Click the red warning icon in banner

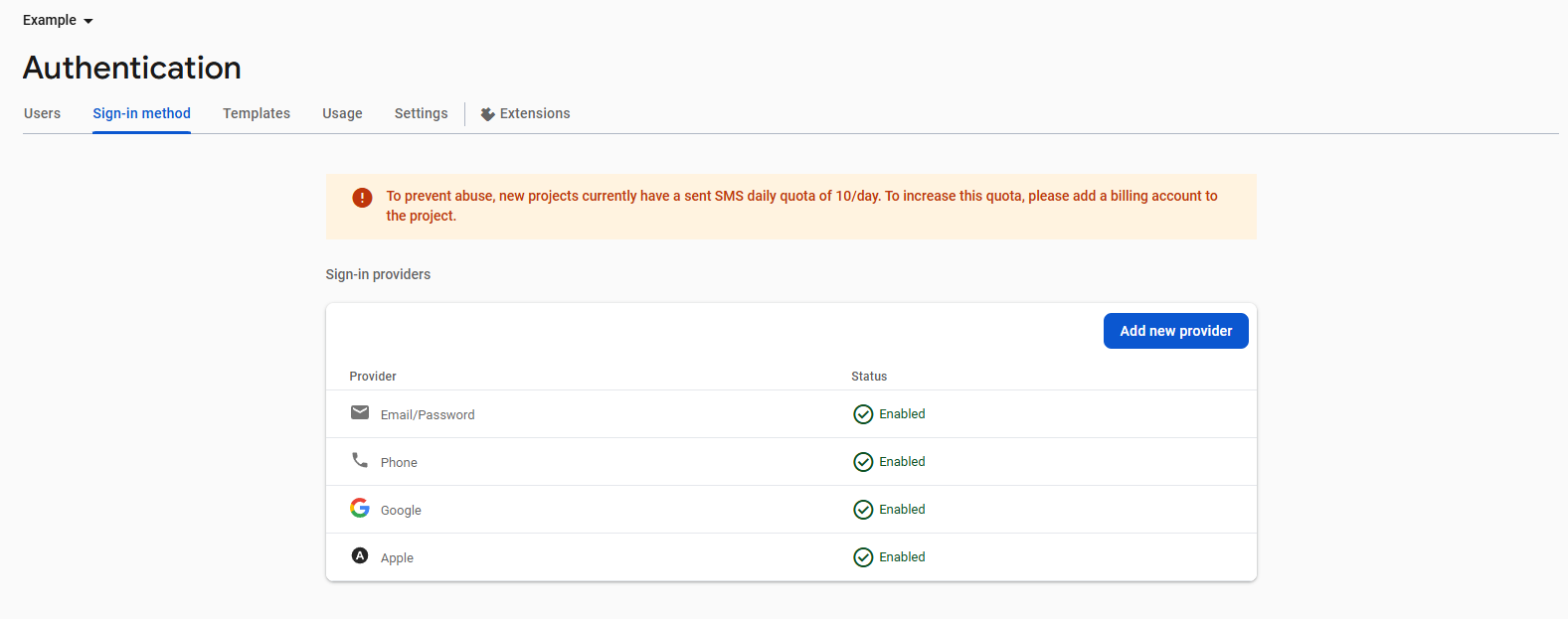[363, 198]
